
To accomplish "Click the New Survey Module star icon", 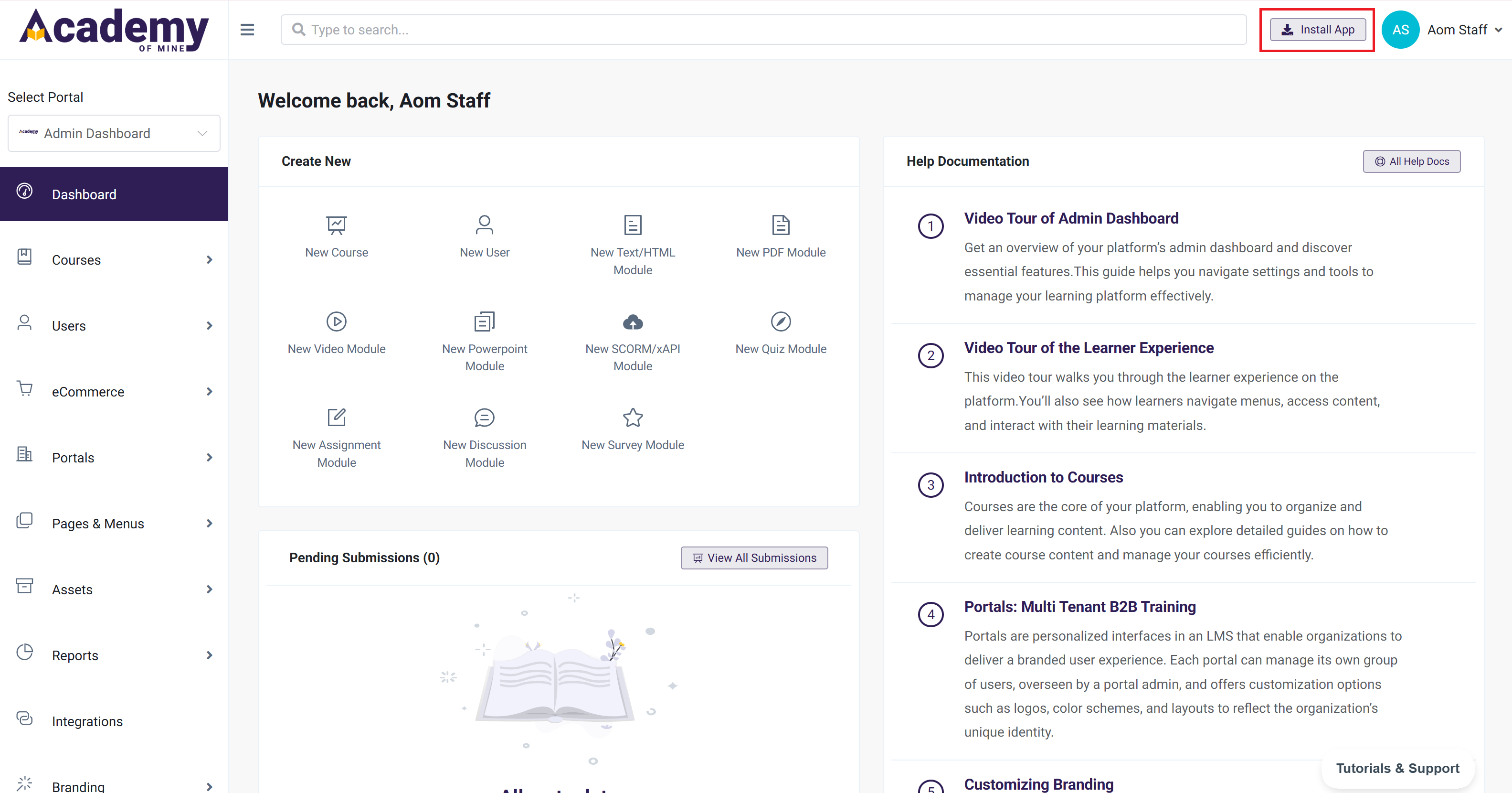I will [632, 418].
